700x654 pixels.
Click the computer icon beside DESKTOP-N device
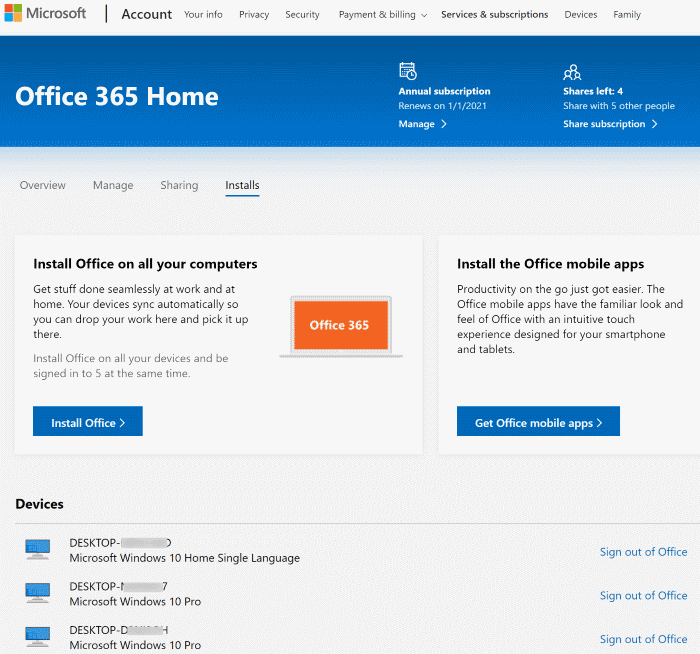tap(38, 593)
